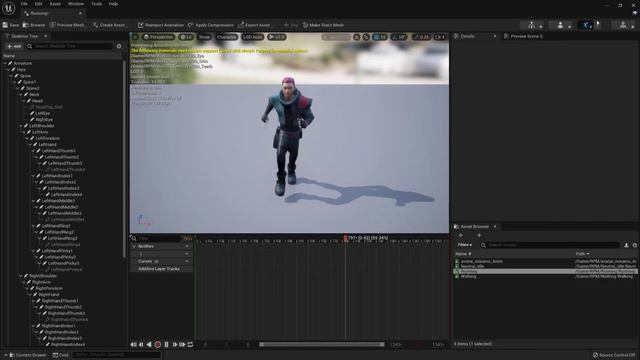Toggle viewport world coordinate icon

tap(357, 37)
